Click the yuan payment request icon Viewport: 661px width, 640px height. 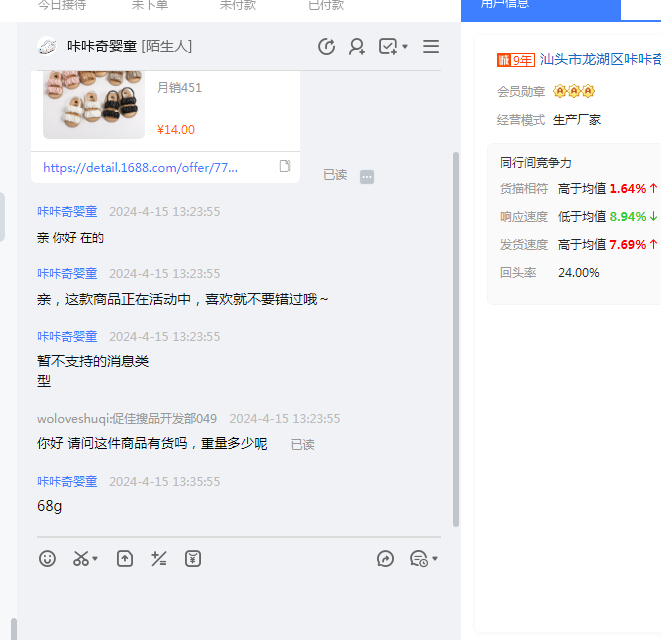click(193, 559)
